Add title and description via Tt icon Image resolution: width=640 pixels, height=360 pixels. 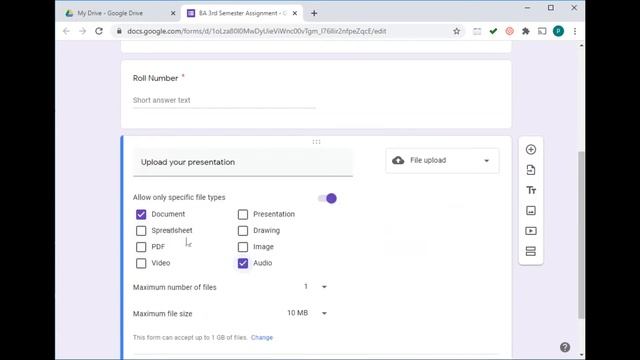click(531, 190)
